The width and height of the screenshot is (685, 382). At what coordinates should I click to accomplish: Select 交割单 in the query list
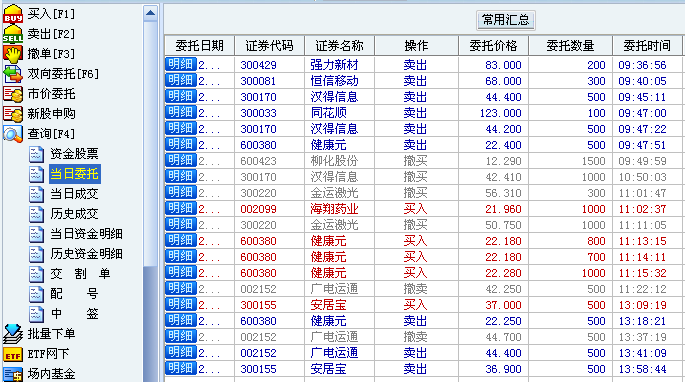coord(80,274)
